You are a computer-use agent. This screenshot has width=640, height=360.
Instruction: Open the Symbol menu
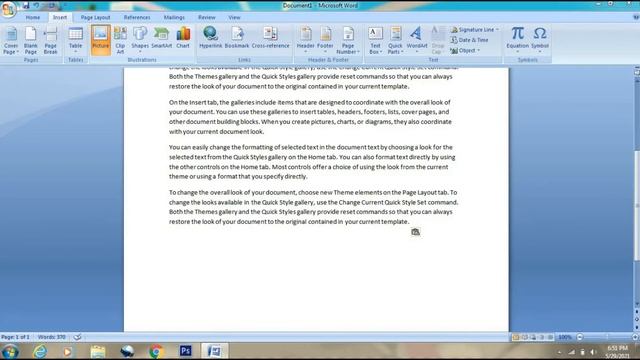540,40
